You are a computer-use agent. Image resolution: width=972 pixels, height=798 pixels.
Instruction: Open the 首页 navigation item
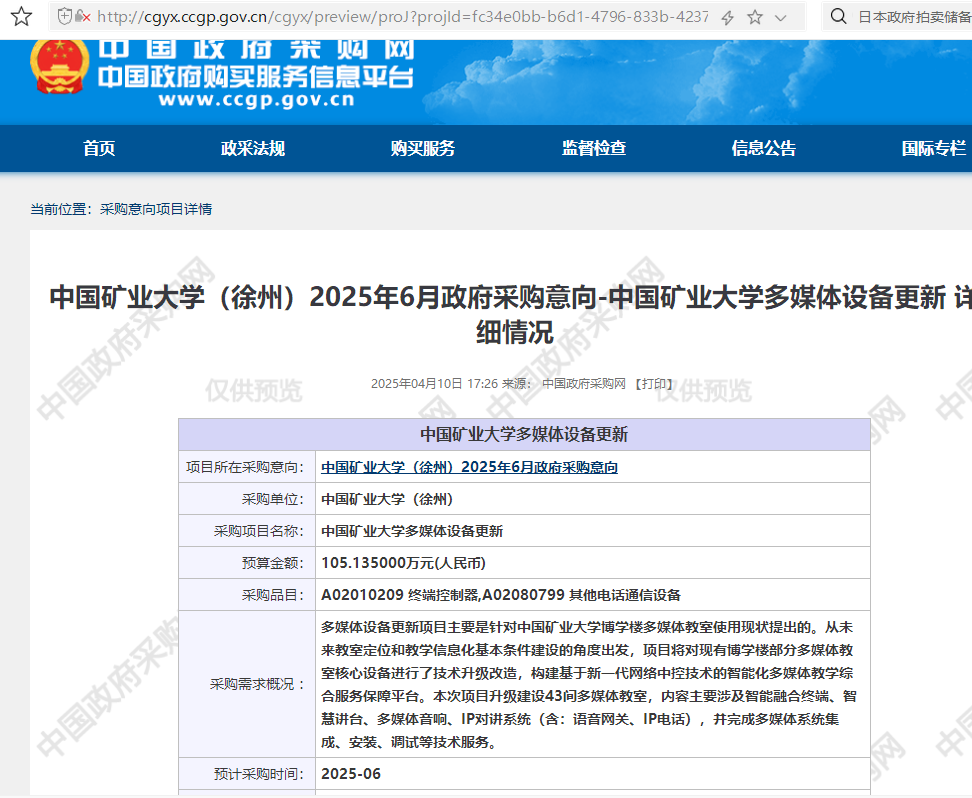(x=99, y=148)
